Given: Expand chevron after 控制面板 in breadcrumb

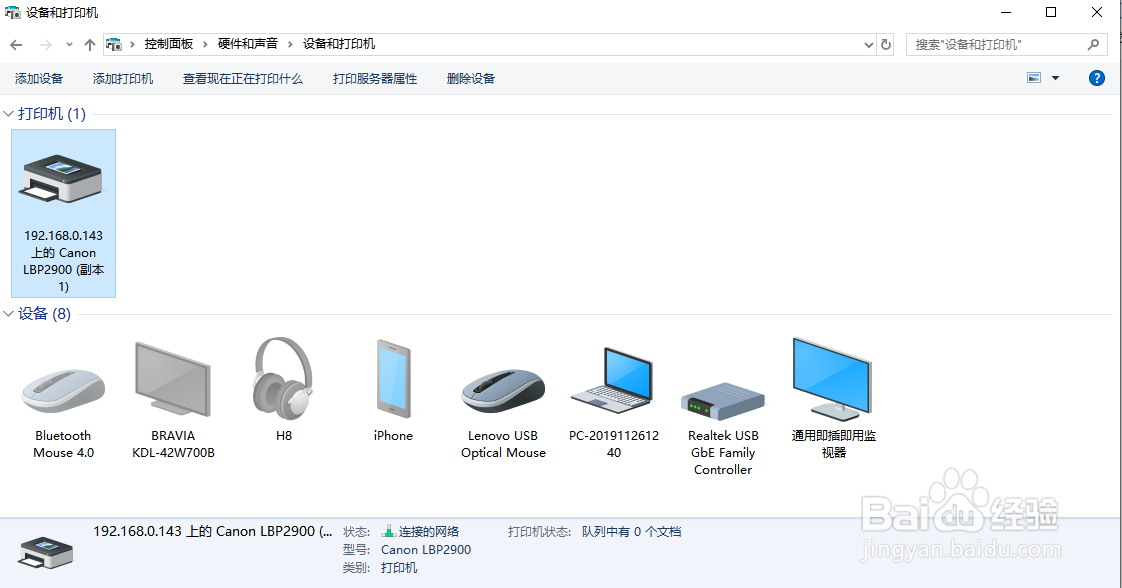Looking at the screenshot, I should 205,44.
